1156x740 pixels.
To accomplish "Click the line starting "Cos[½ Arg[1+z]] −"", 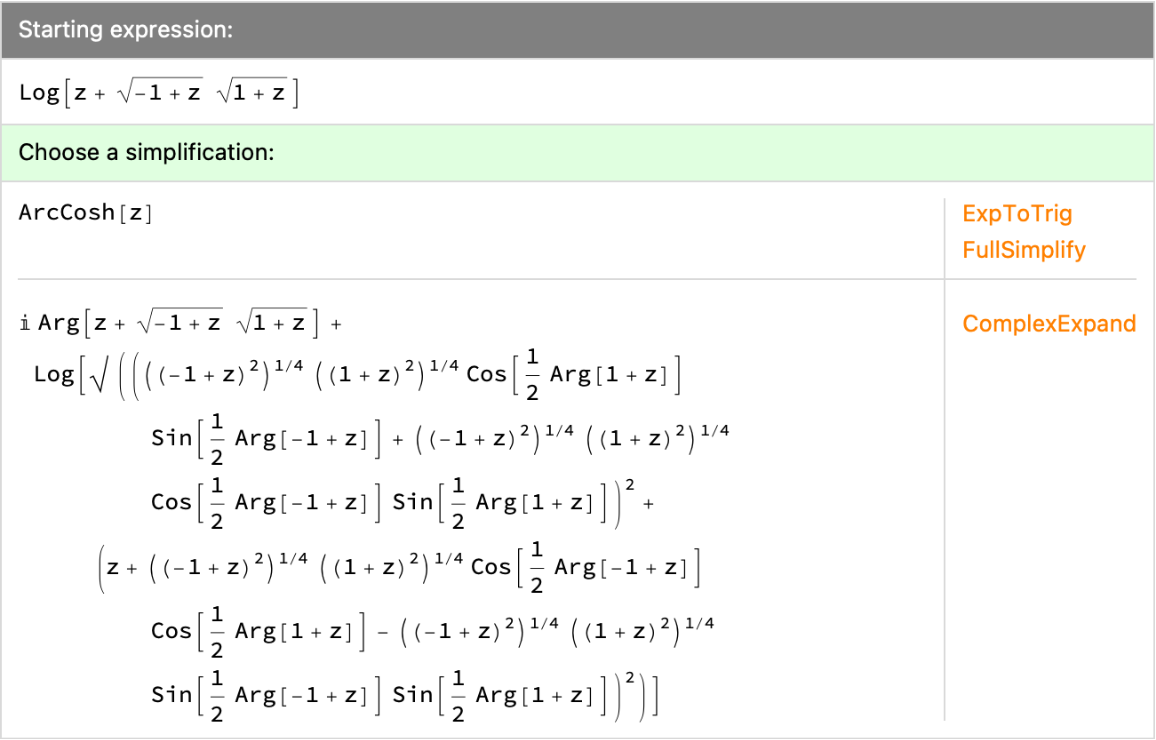I will [x=430, y=632].
